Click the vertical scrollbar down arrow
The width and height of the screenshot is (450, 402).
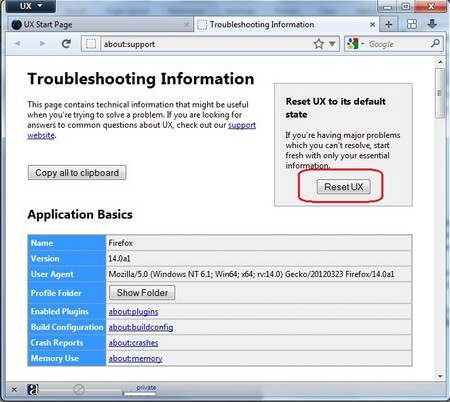point(440,376)
